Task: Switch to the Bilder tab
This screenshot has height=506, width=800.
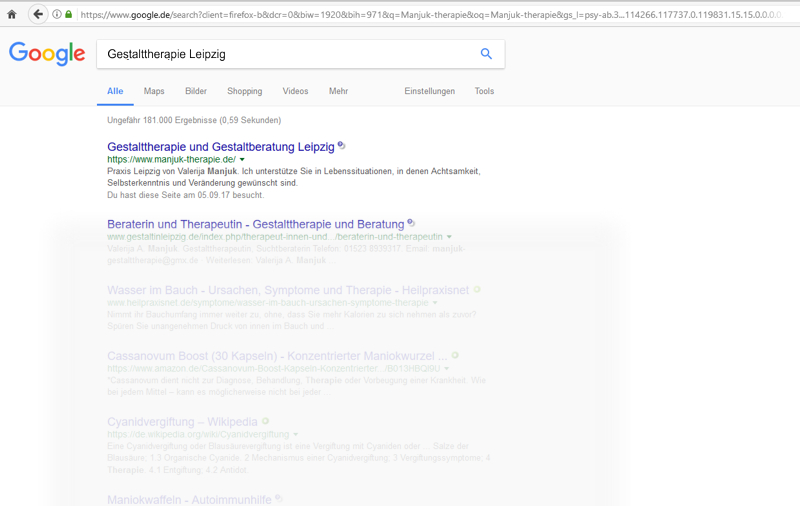Action: (196, 91)
